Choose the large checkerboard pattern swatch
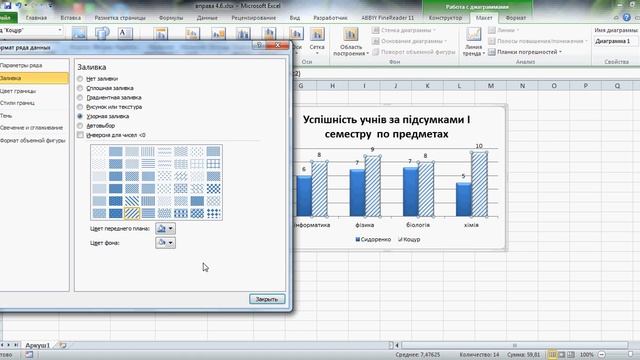 coord(213,189)
